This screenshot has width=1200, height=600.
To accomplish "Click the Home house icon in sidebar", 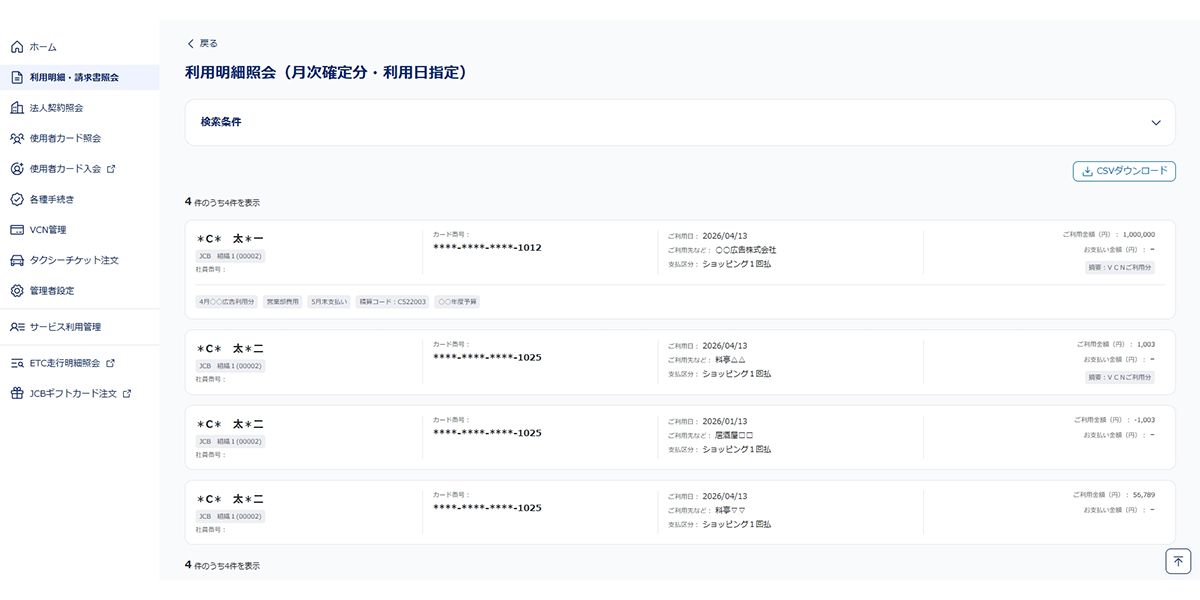I will coord(16,47).
